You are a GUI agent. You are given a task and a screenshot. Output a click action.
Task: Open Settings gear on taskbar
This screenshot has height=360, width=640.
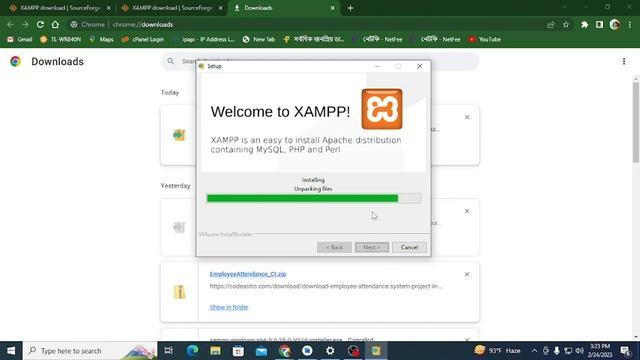pyautogui.click(x=330, y=351)
